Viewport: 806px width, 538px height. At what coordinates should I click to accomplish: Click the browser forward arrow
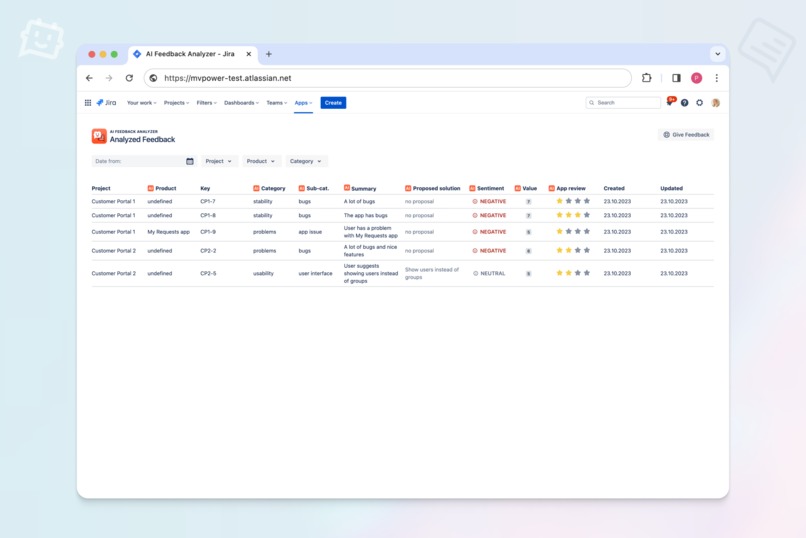click(x=109, y=78)
